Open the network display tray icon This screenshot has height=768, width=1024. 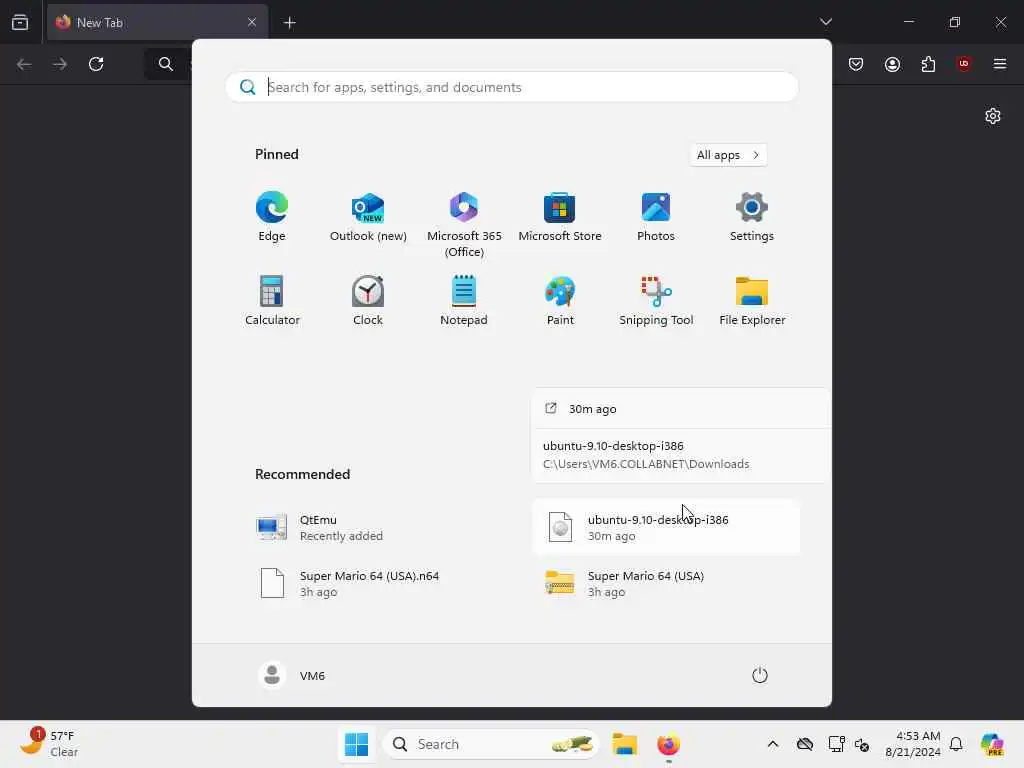836,744
